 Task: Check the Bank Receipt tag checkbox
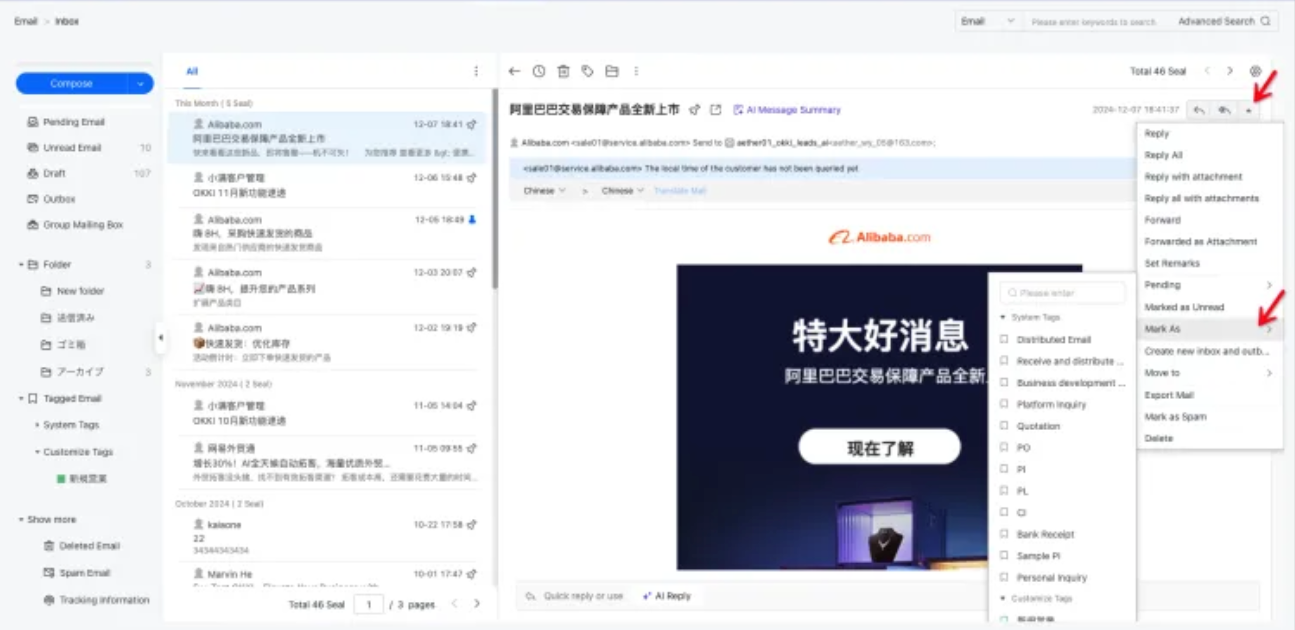coord(1005,535)
